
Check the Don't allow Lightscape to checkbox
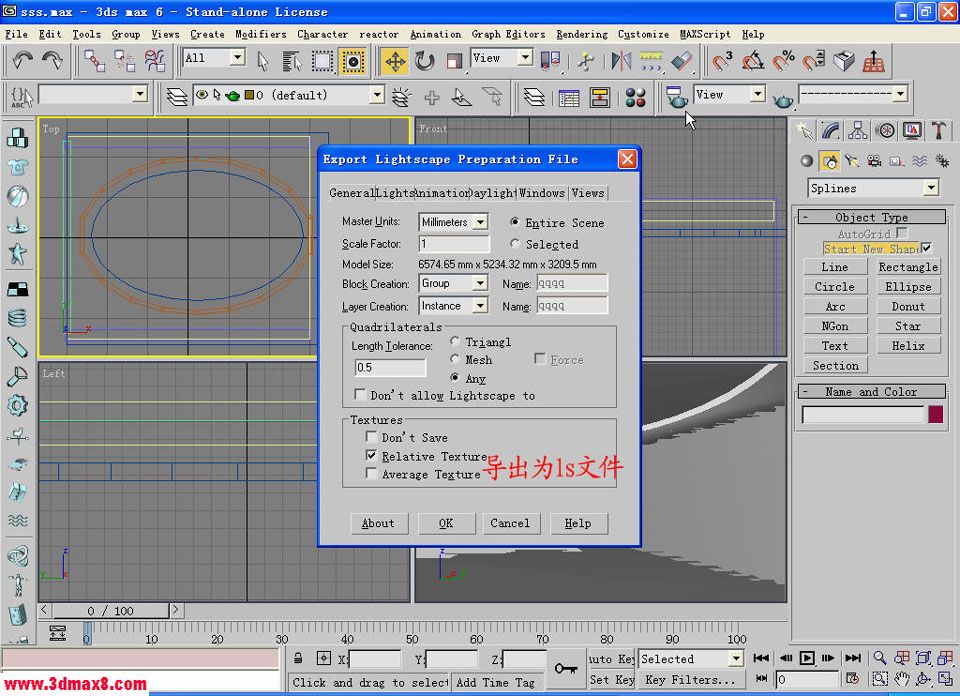point(360,395)
